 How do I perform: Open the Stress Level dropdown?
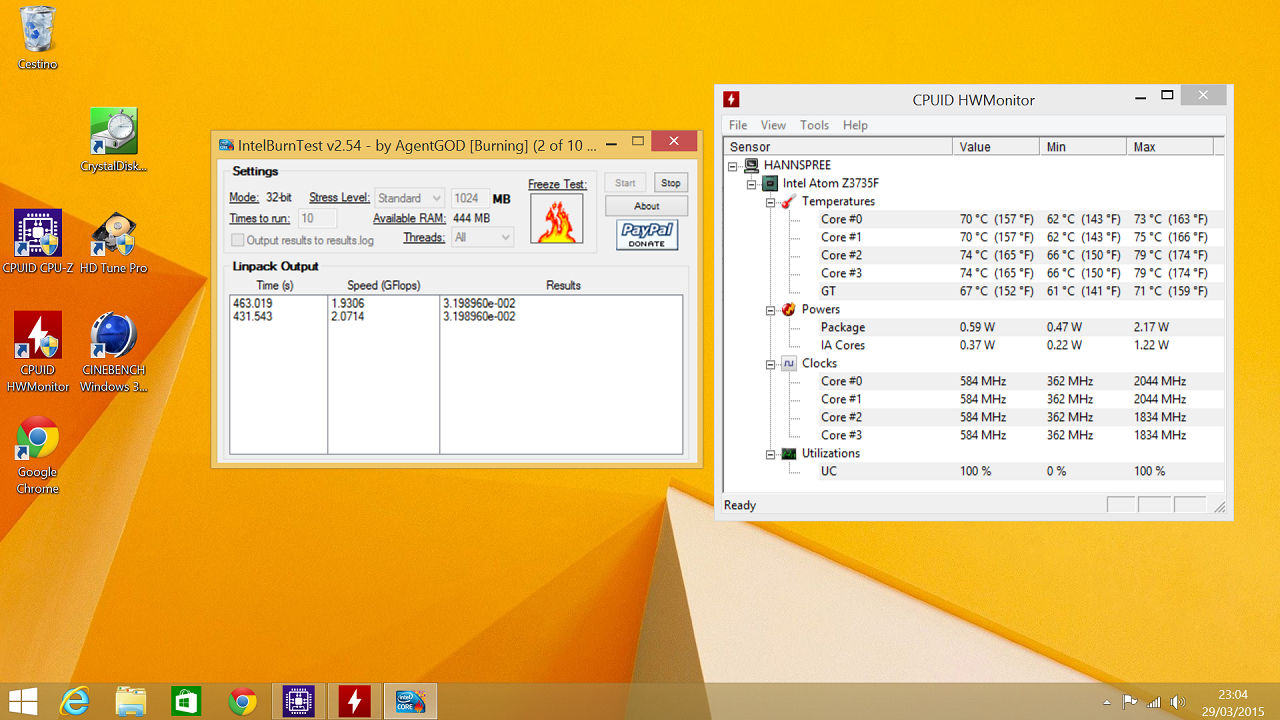point(409,198)
